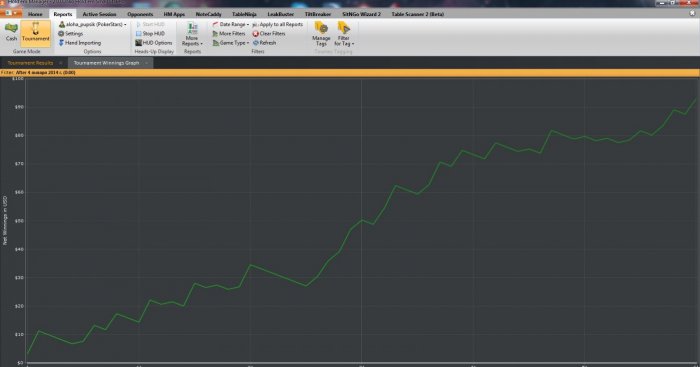
Task: Click Stop HUD
Action: tap(150, 33)
